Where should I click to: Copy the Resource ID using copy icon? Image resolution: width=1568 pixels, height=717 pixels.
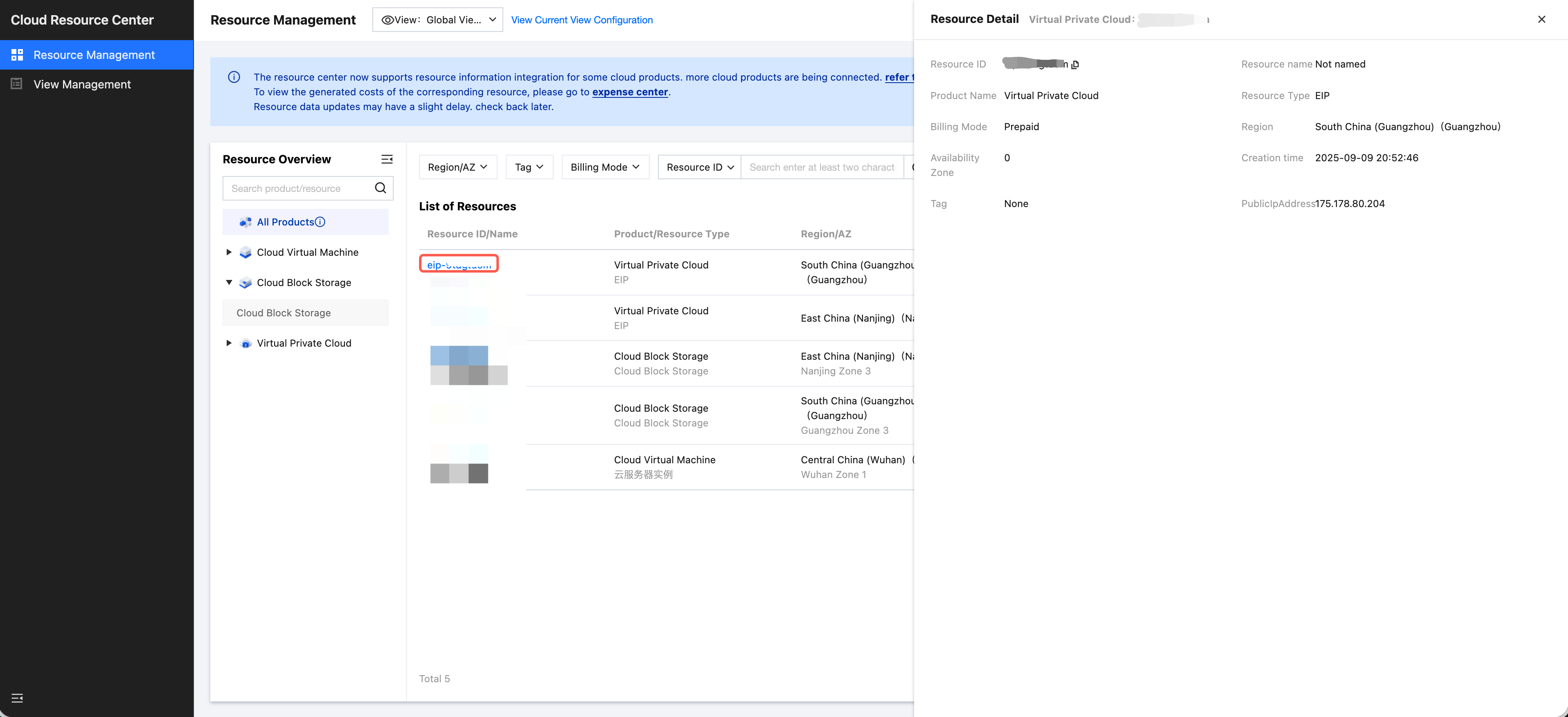[x=1075, y=65]
